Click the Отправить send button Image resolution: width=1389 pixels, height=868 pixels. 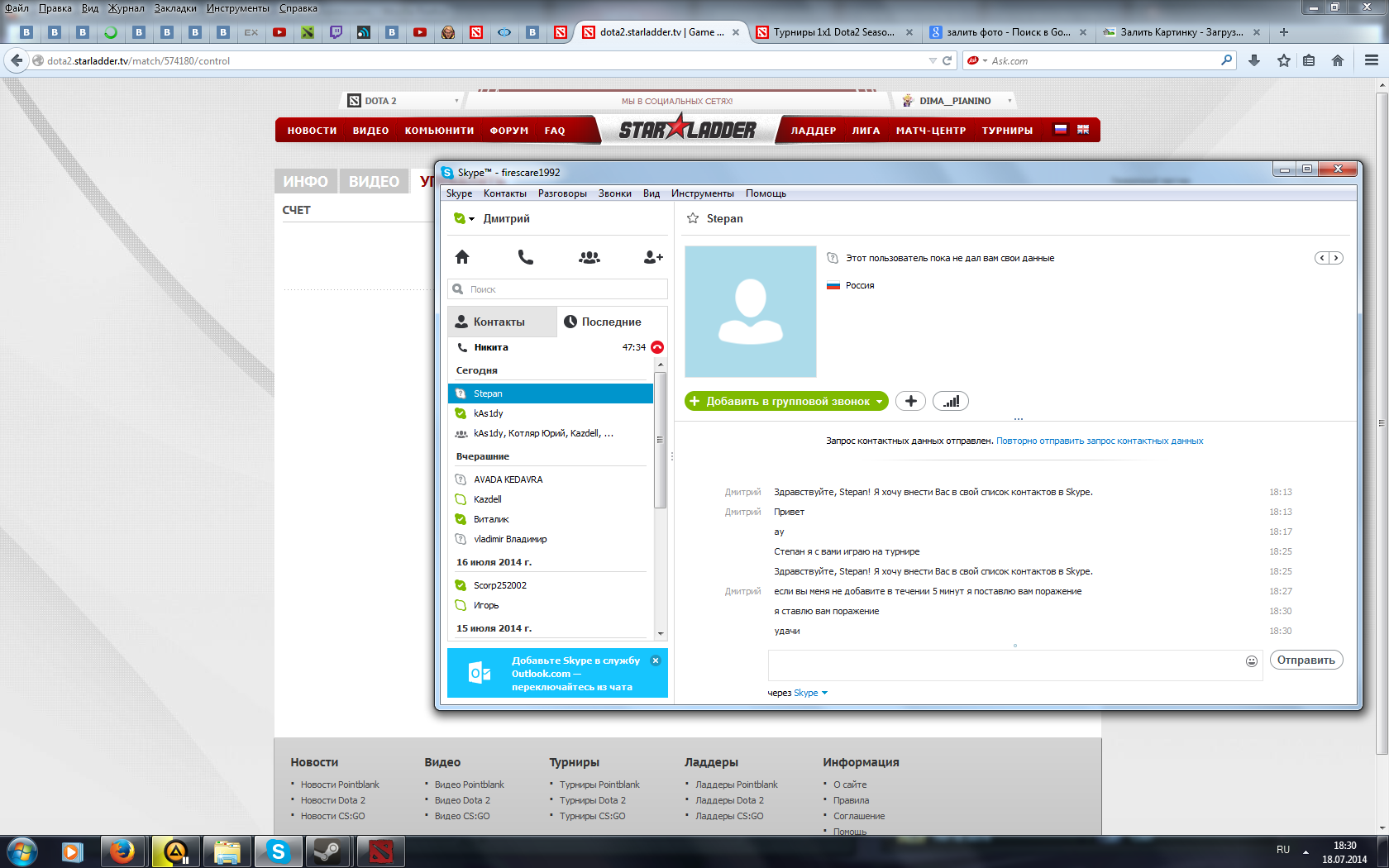pyautogui.click(x=1306, y=660)
